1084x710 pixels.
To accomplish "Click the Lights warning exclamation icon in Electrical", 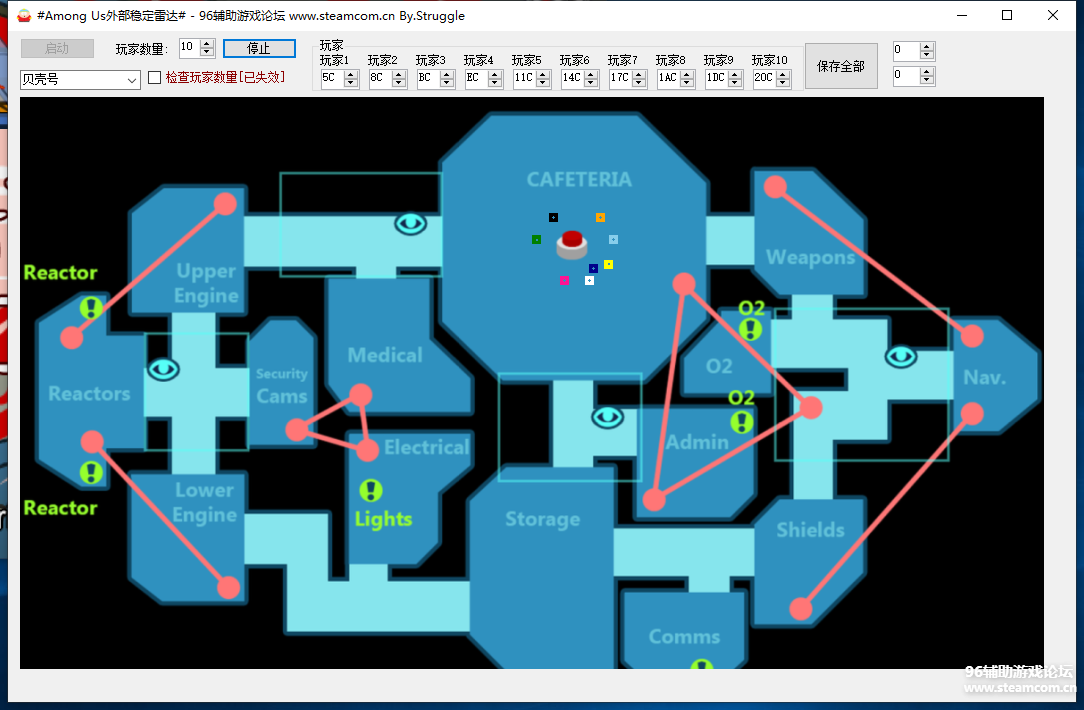I will tap(372, 490).
